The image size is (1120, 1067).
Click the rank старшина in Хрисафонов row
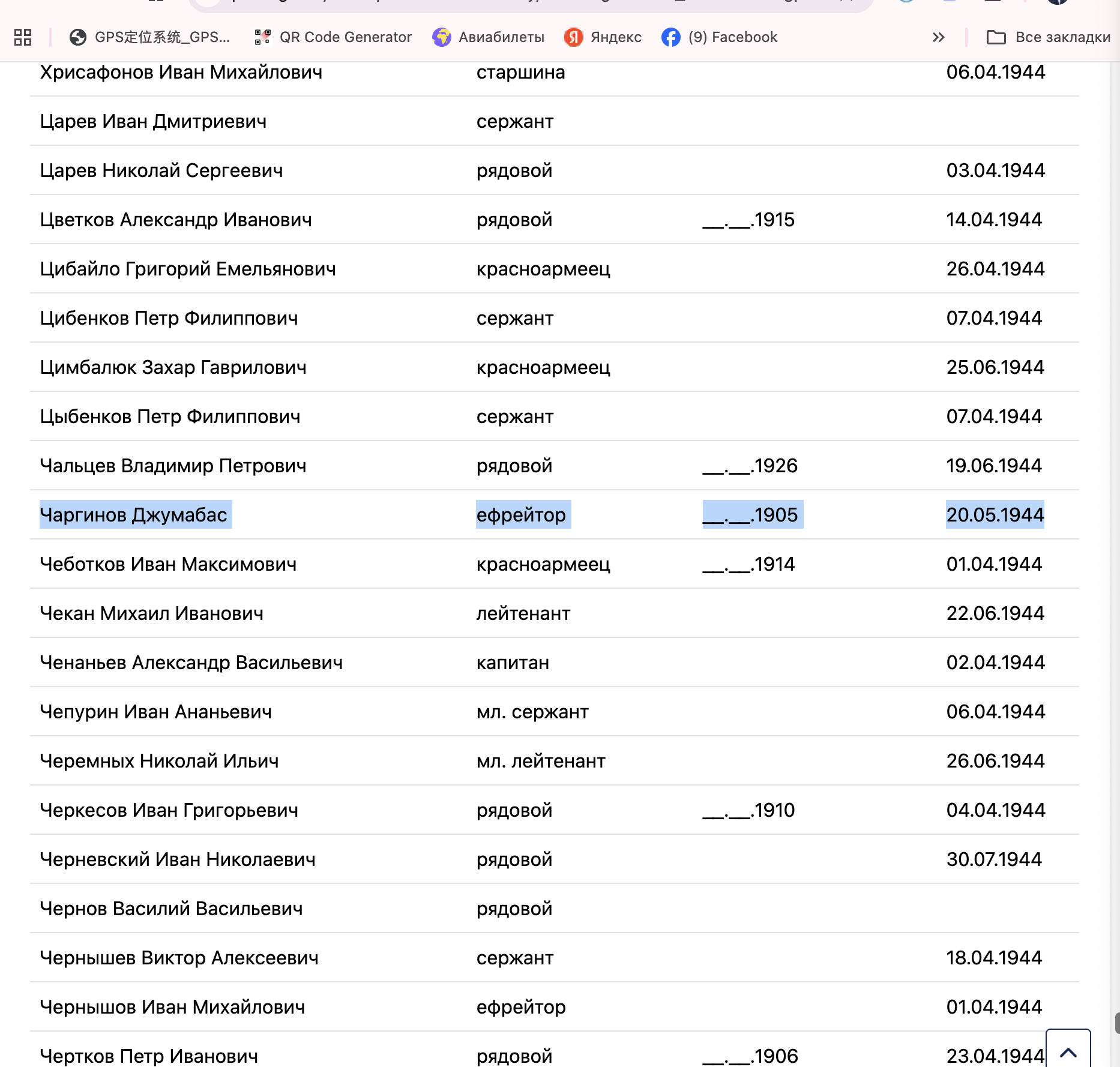coord(521,72)
